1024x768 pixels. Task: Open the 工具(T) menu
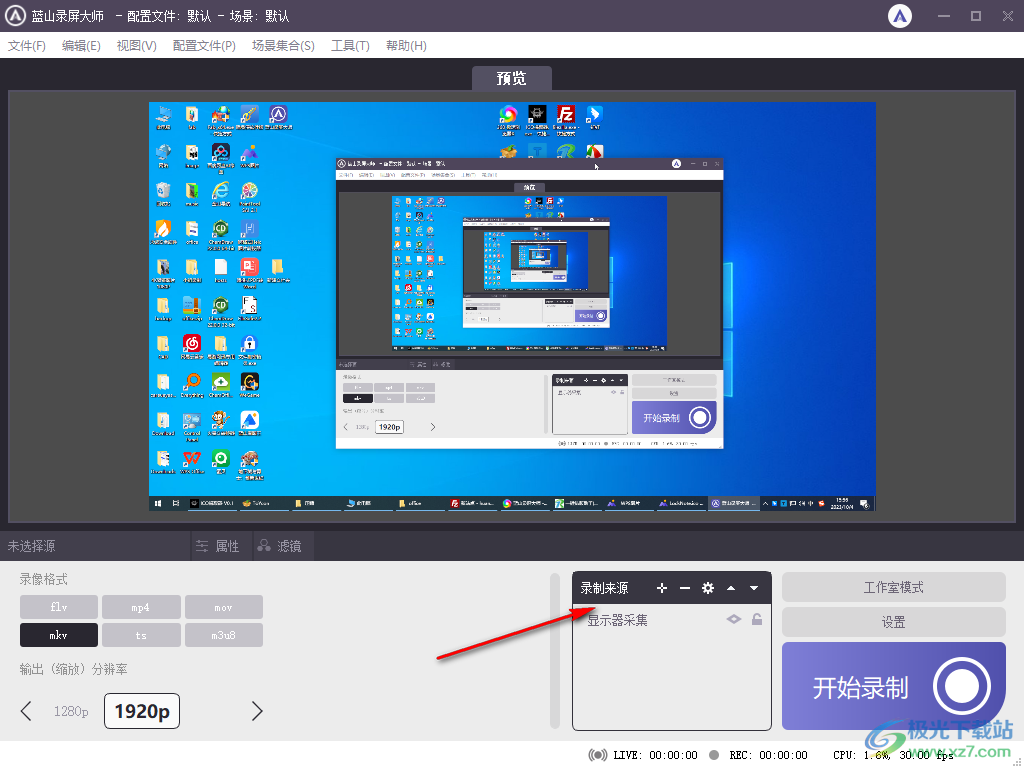pos(350,46)
